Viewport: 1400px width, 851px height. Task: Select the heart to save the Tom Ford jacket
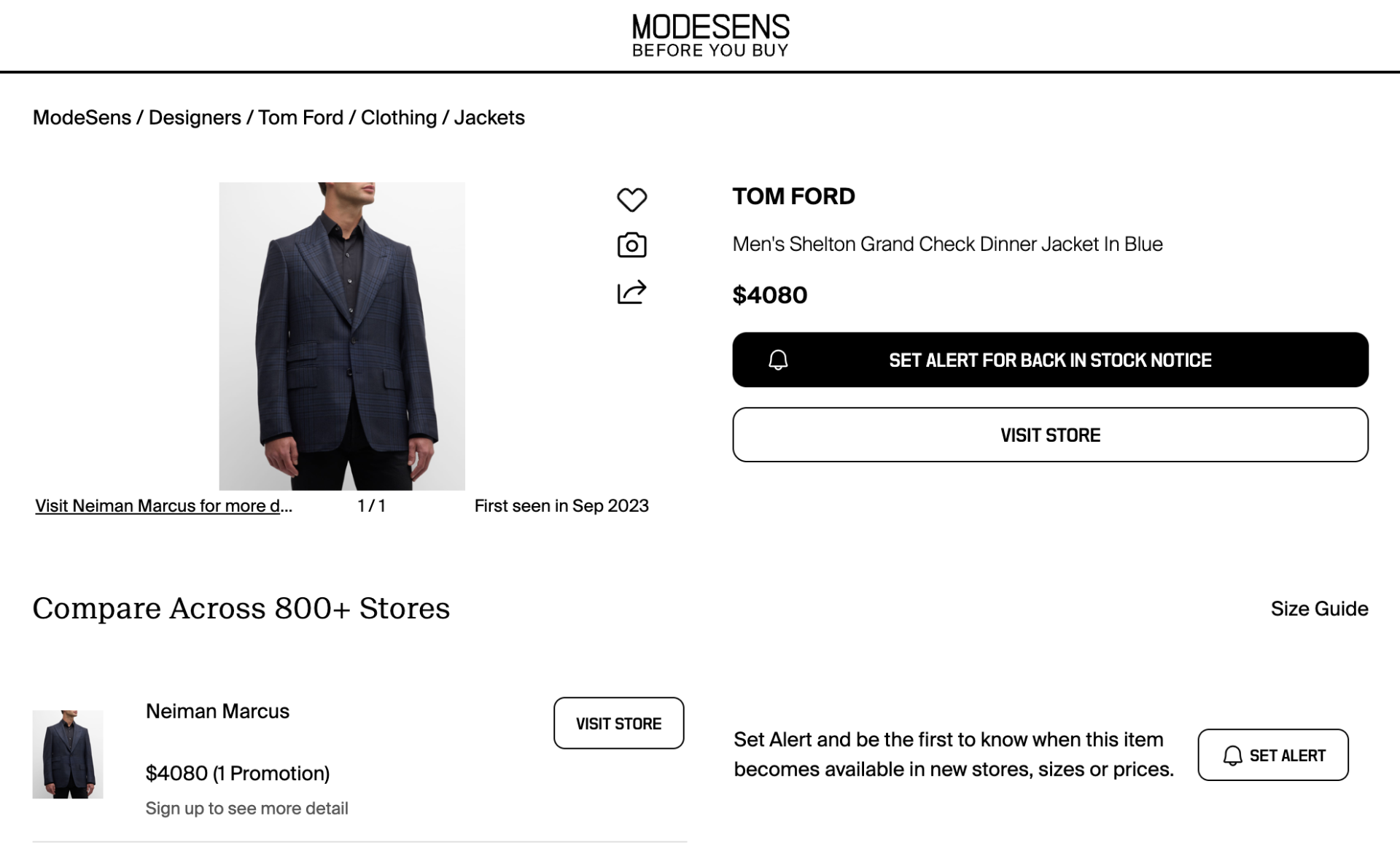coord(631,199)
